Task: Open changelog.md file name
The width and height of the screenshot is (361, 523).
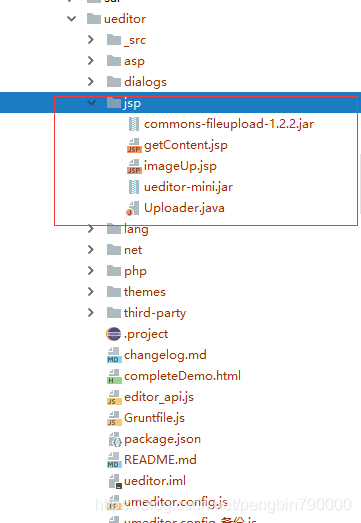Action: (x=165, y=355)
